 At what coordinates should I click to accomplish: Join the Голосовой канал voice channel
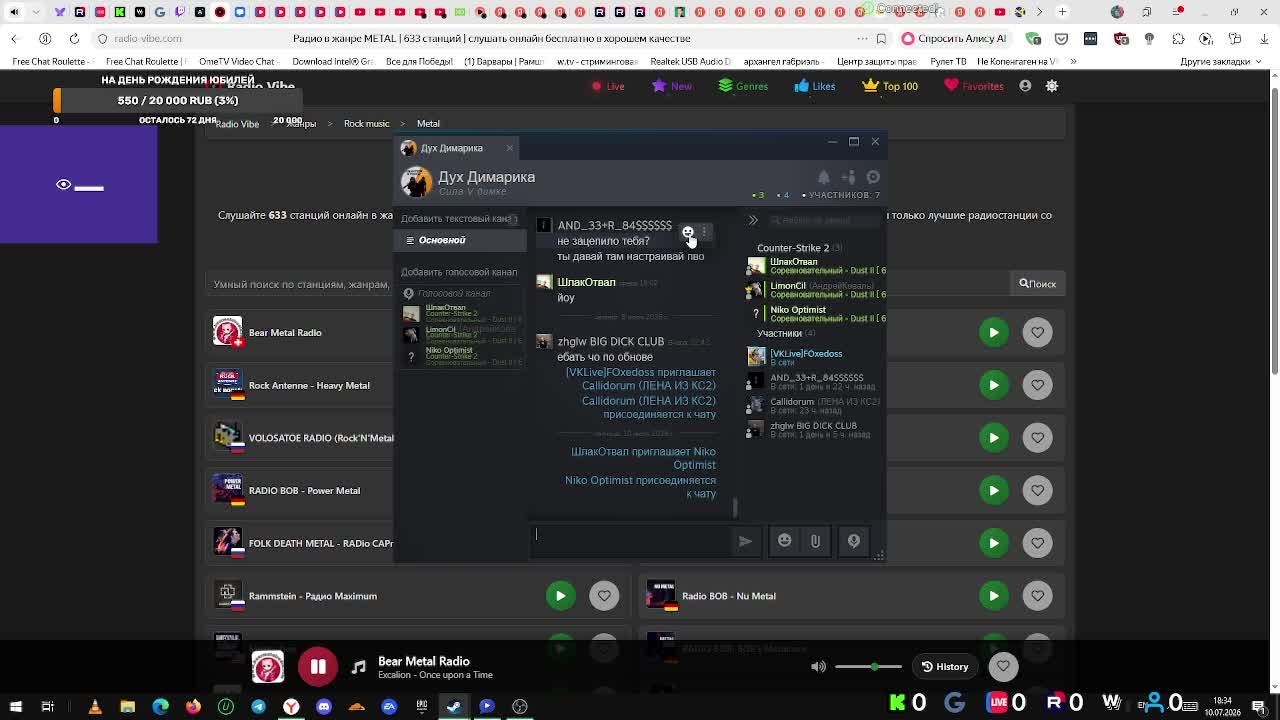[x=454, y=293]
